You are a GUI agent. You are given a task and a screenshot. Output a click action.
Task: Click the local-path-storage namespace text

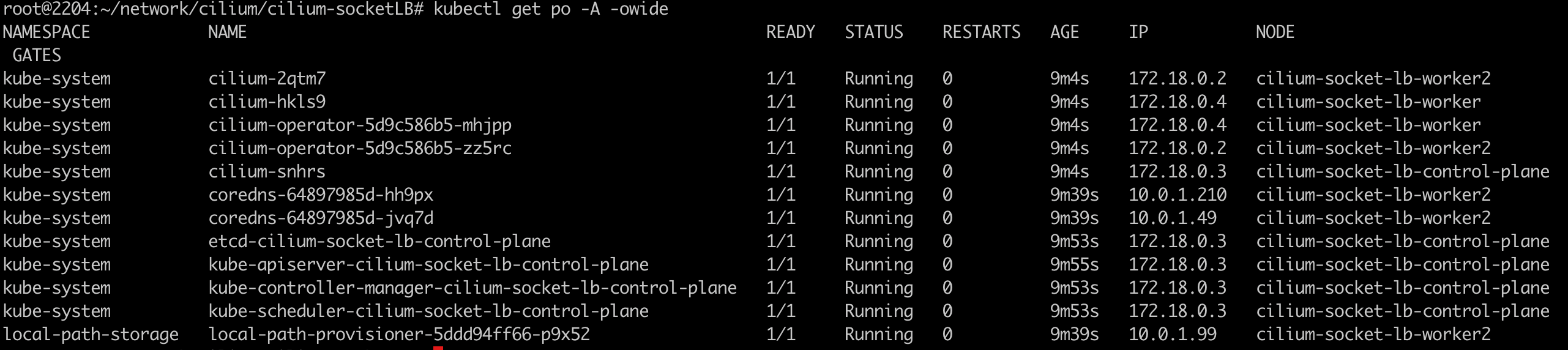pos(91,335)
